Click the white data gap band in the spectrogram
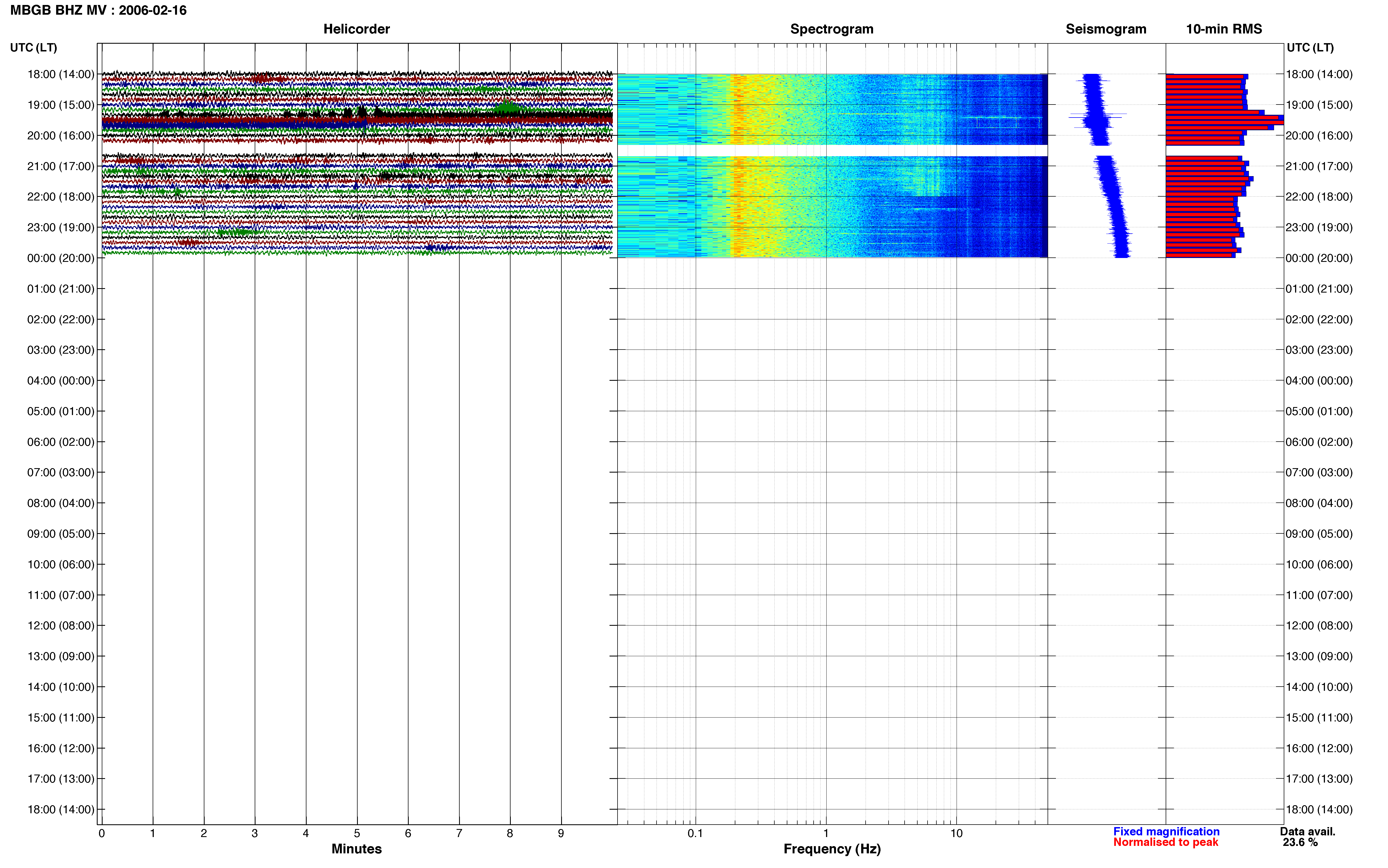 [x=832, y=150]
